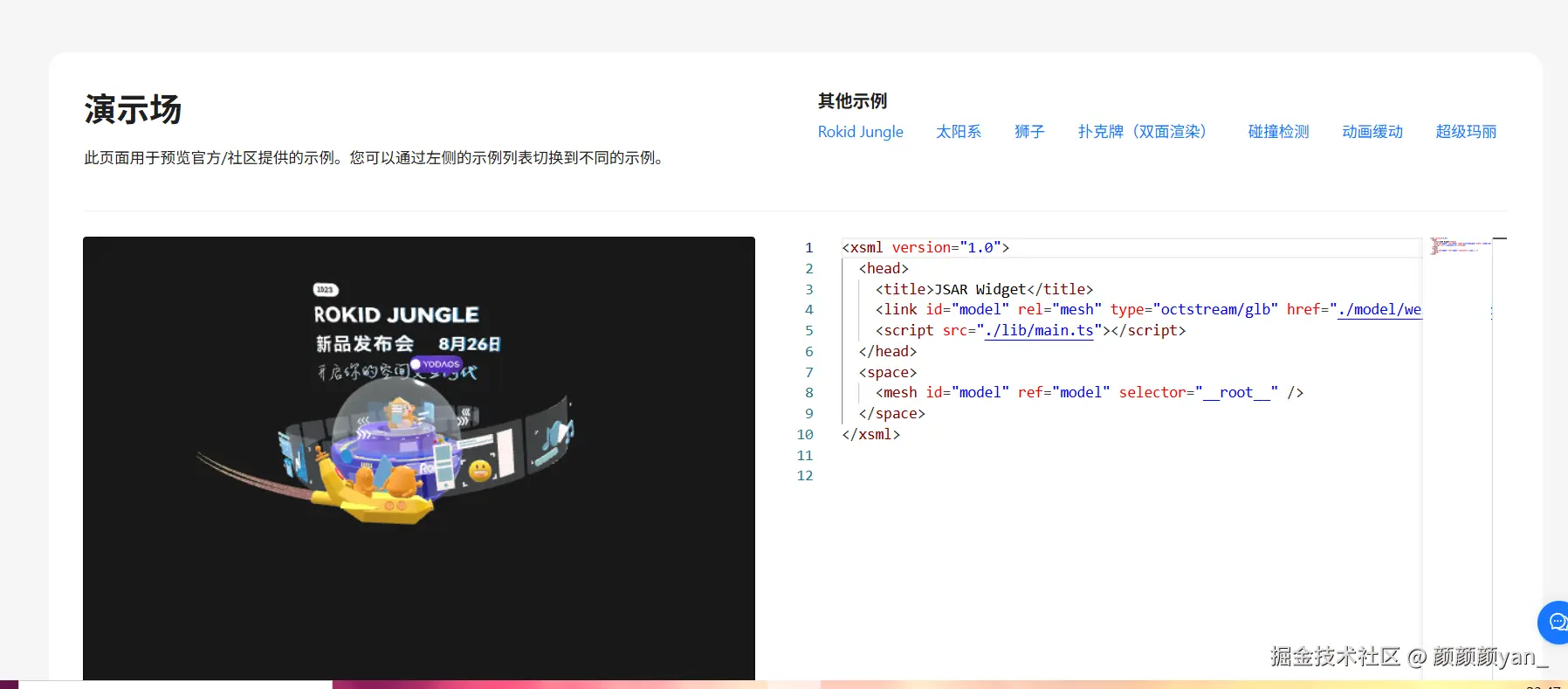Click line number 8 in the editor
This screenshot has width=1568, height=689.
(808, 393)
